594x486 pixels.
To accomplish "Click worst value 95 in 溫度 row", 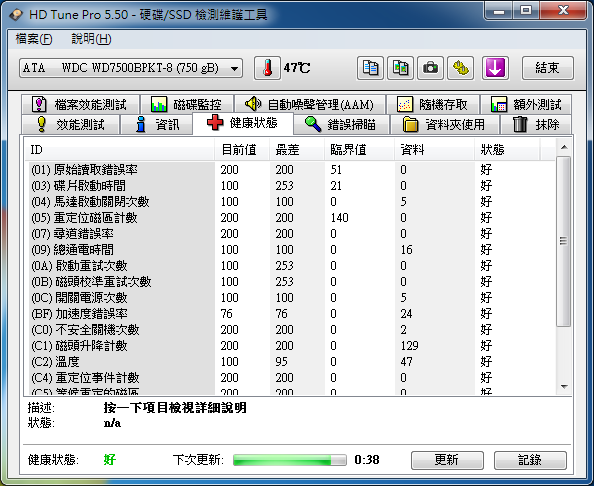I will (x=281, y=362).
